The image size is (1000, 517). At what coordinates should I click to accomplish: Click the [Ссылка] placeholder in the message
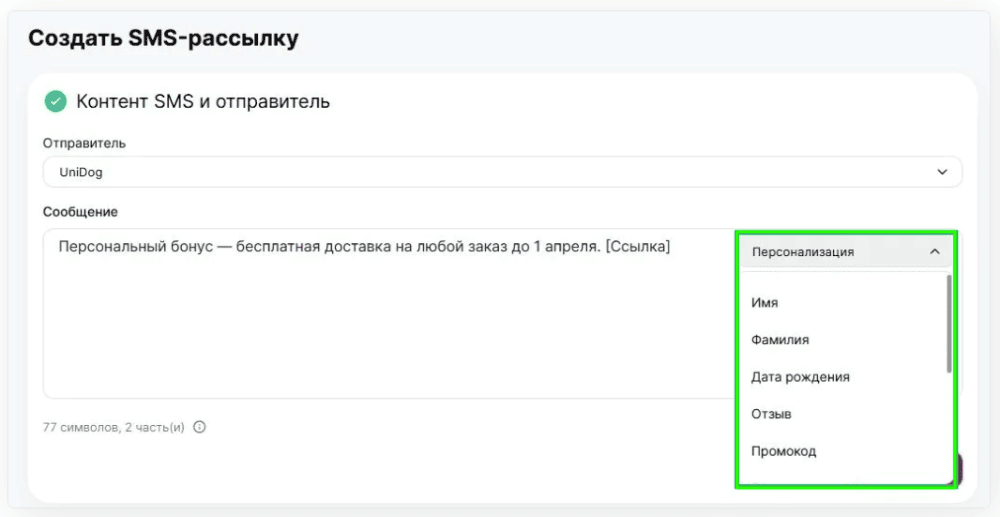[637, 247]
